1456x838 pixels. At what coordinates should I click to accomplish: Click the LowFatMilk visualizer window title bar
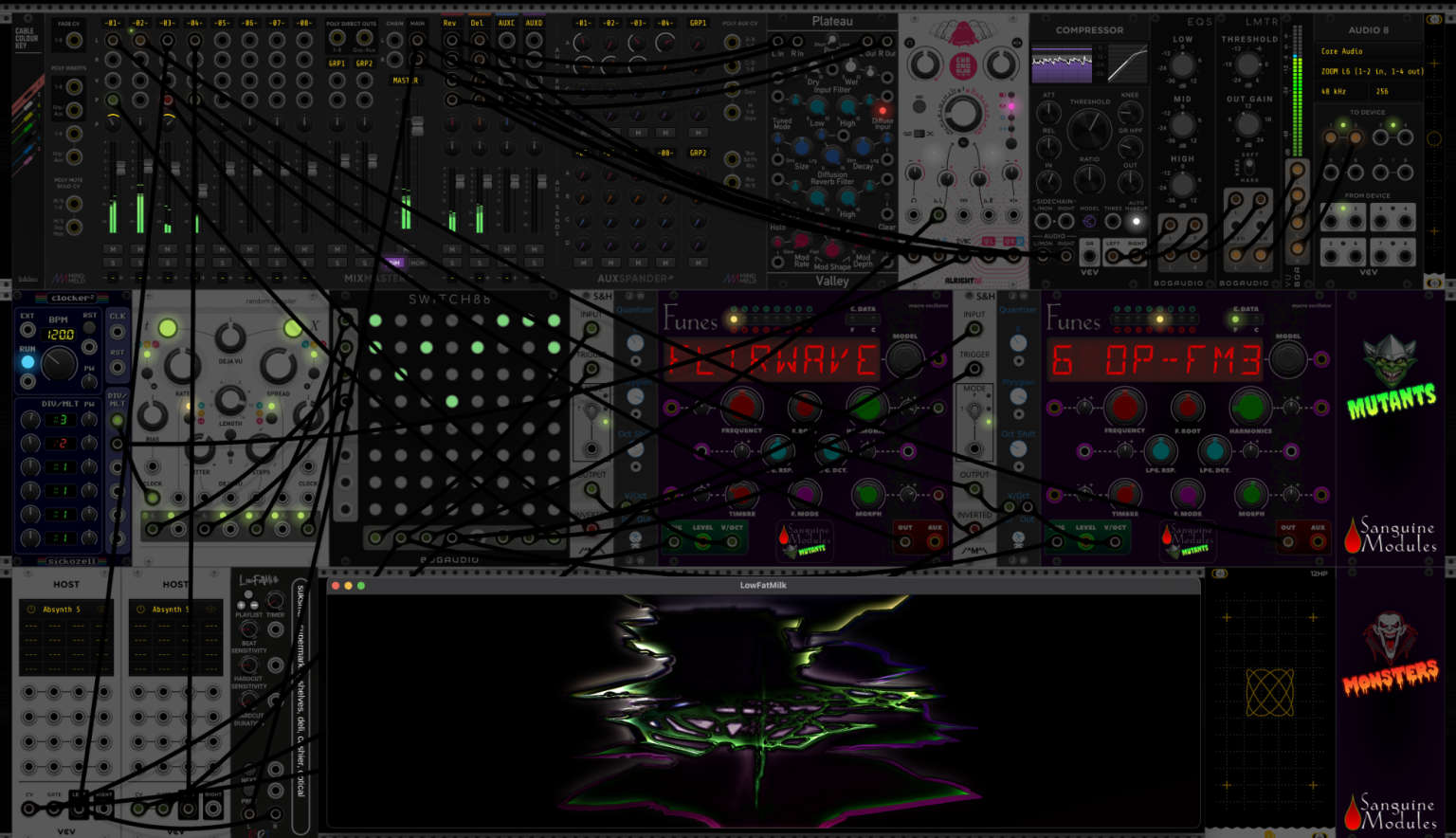[x=763, y=585]
